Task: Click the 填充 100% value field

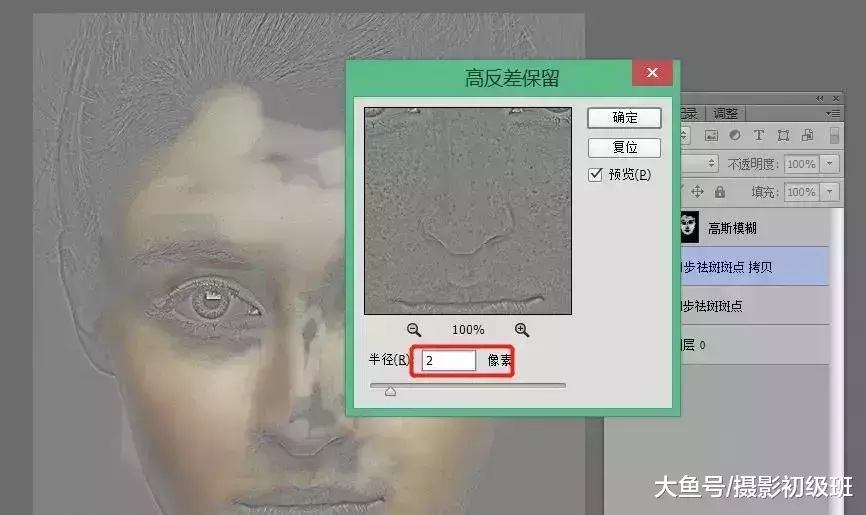Action: pyautogui.click(x=801, y=192)
